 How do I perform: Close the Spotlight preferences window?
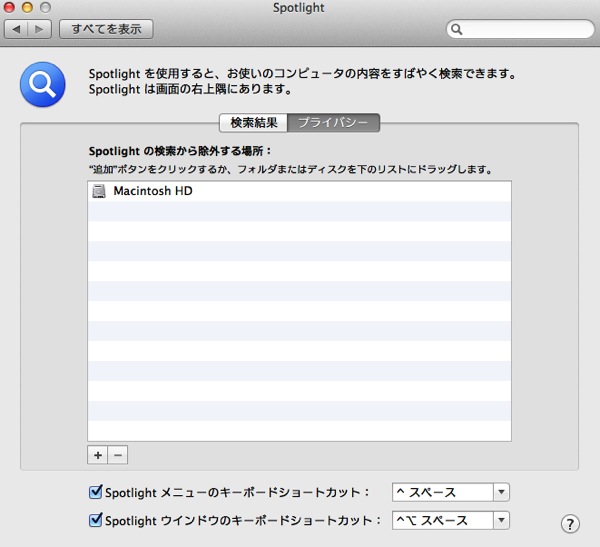pyautogui.click(x=12, y=8)
